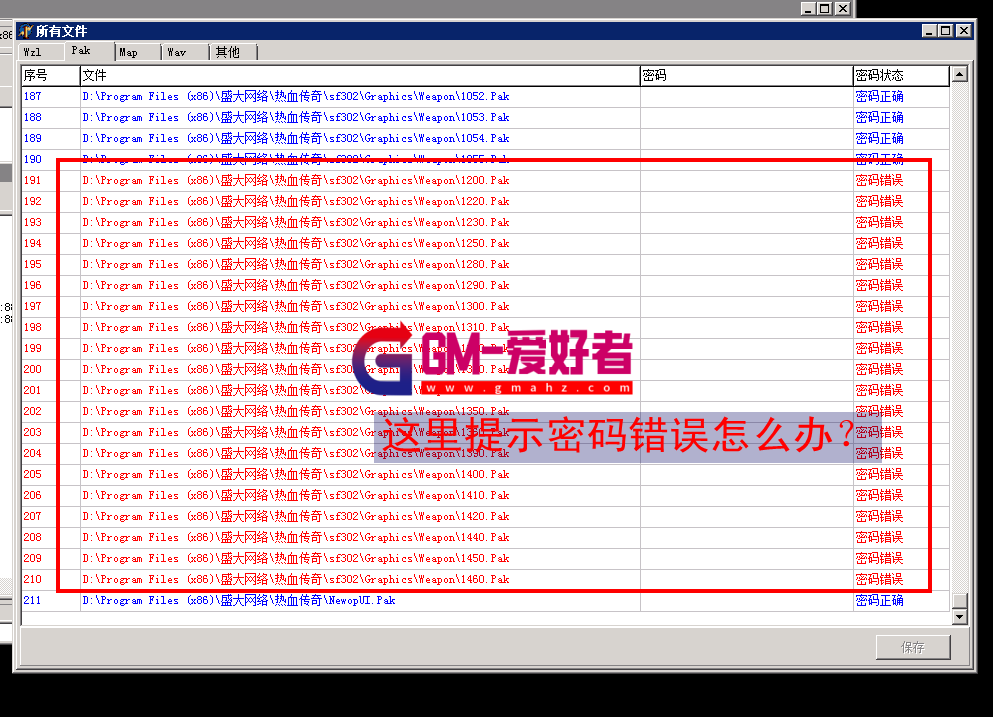
Task: Click the 所有文件 window title icon
Action: pos(26,30)
